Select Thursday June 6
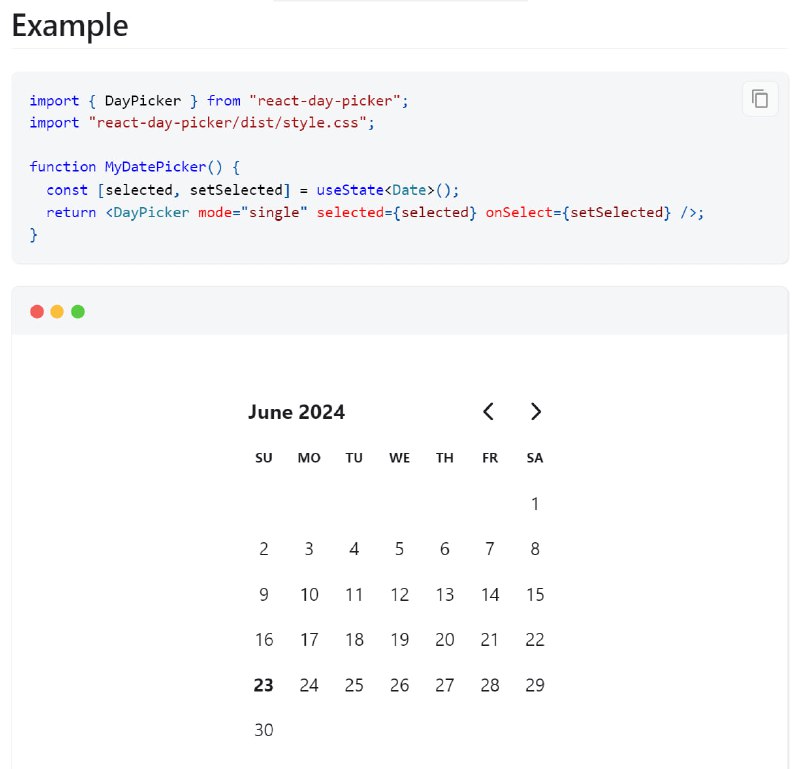Screen dimensions: 800x769 [444, 549]
